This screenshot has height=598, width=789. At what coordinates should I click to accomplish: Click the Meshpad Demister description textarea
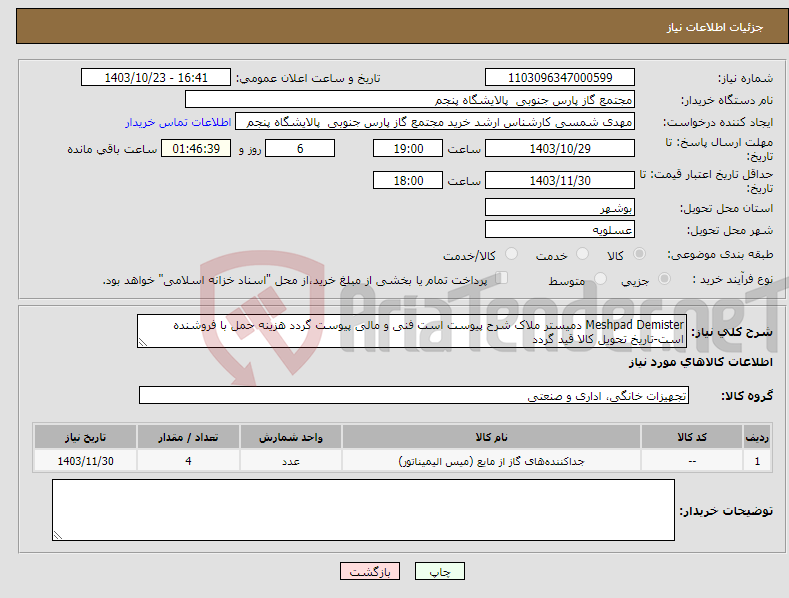point(412,331)
